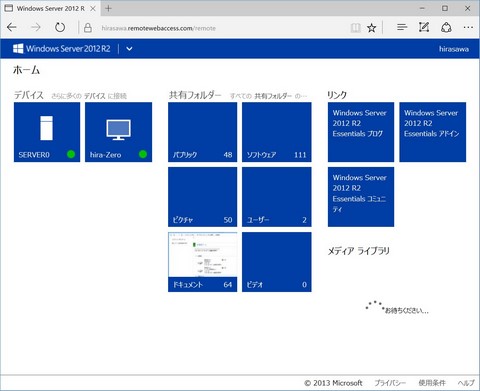Click hira-Zero monitor icon
Viewport: 480px width, 391px height.
[118, 129]
